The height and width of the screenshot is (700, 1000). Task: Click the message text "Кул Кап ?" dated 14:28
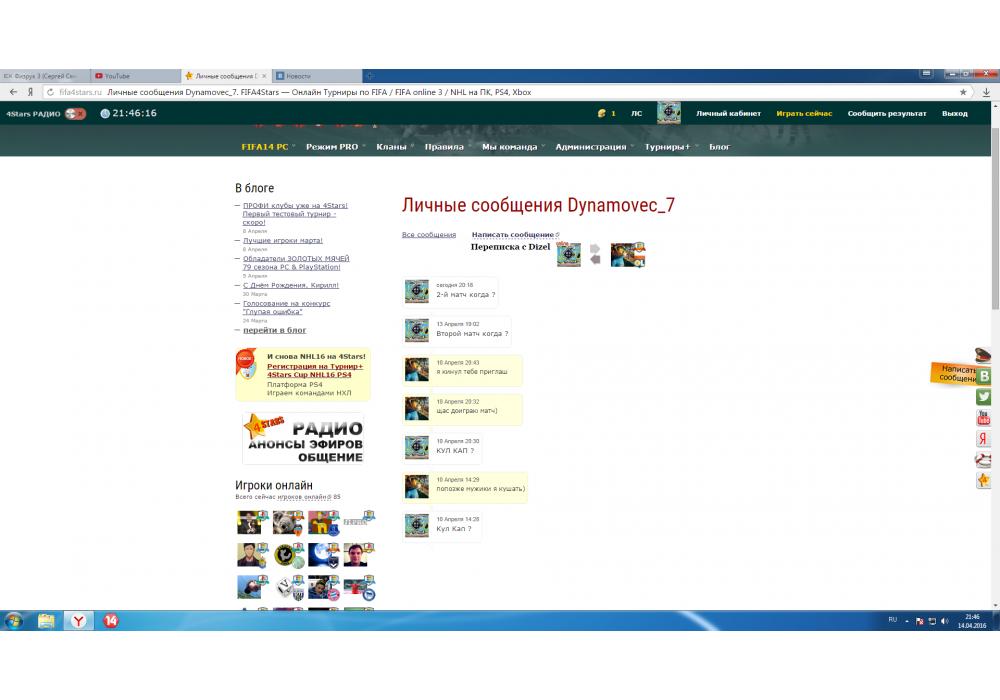pos(453,529)
